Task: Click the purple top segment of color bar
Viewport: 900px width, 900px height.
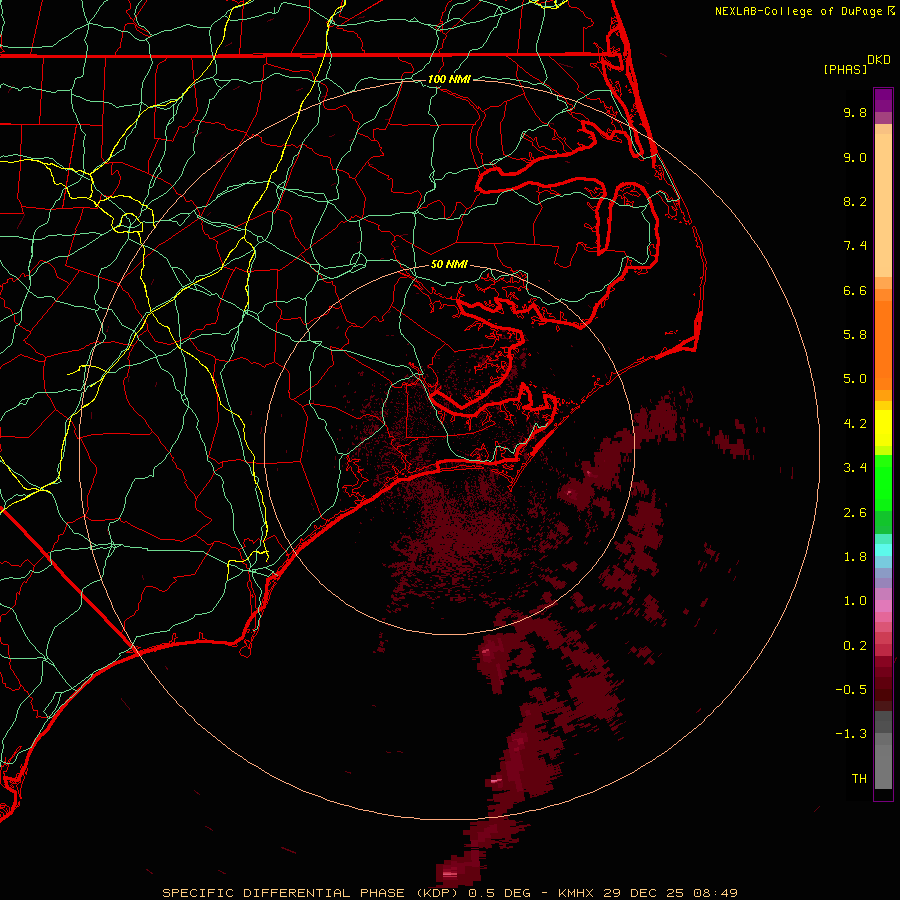Action: click(x=883, y=100)
